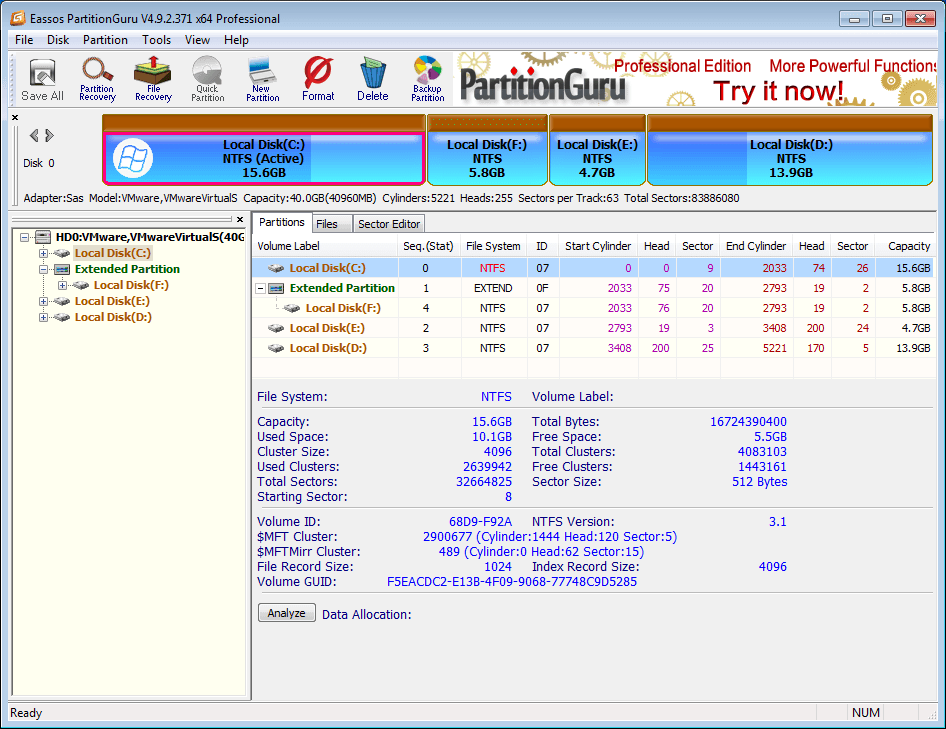The image size is (946, 729).
Task: Create a New Partition from toolbar
Action: click(262, 80)
